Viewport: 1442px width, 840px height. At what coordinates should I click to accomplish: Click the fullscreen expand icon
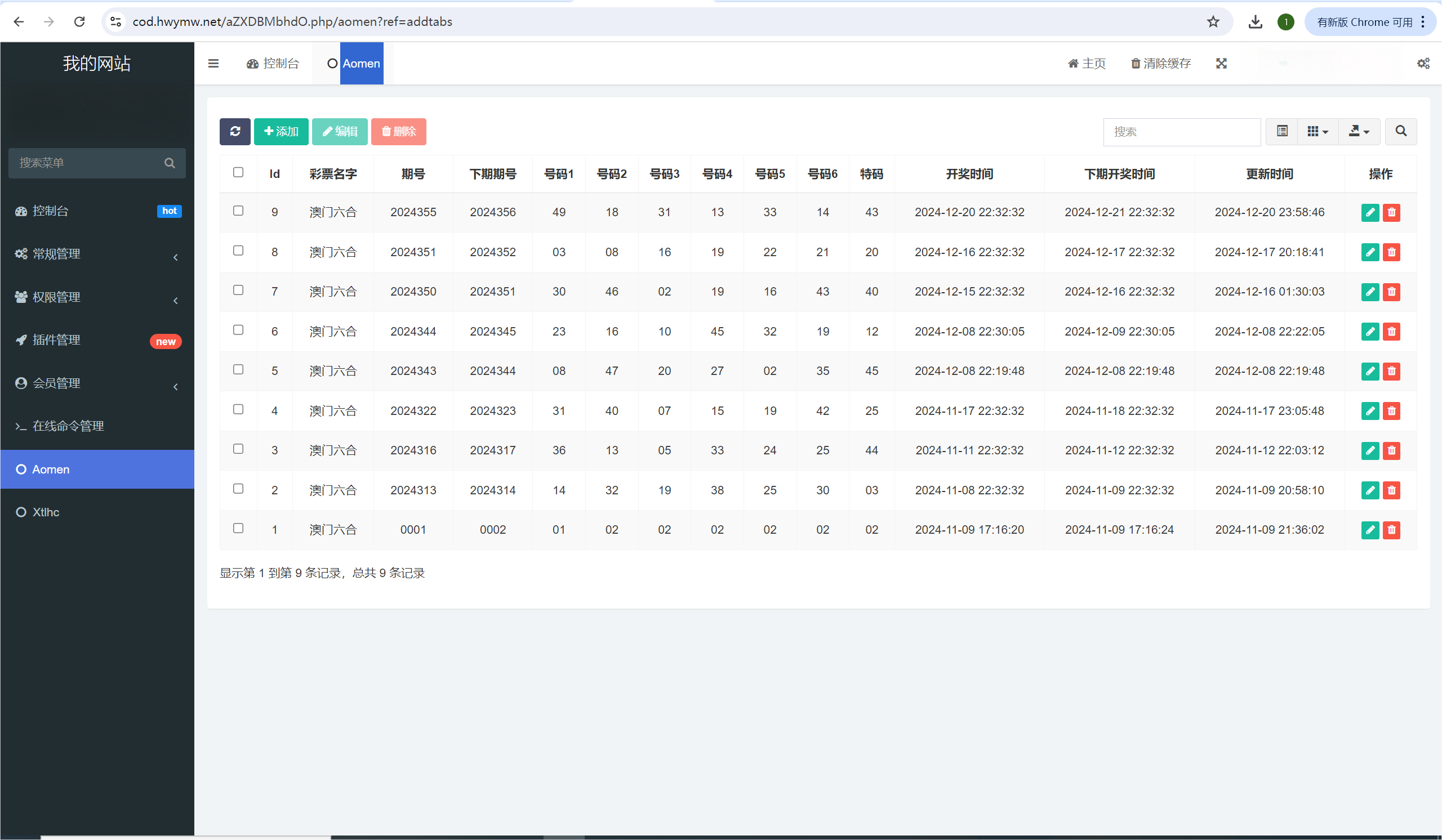[1221, 64]
